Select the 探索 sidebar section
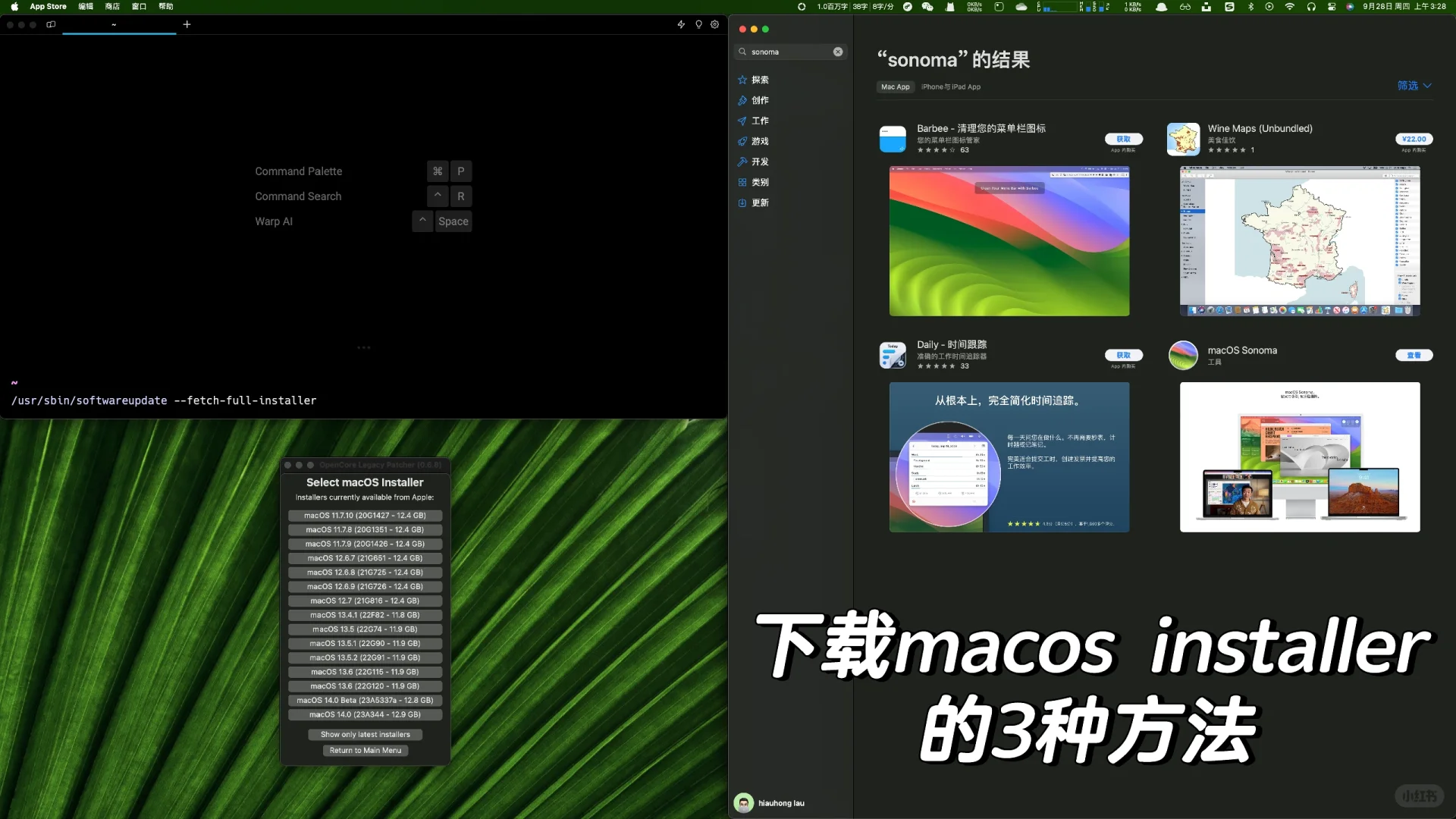 point(759,80)
